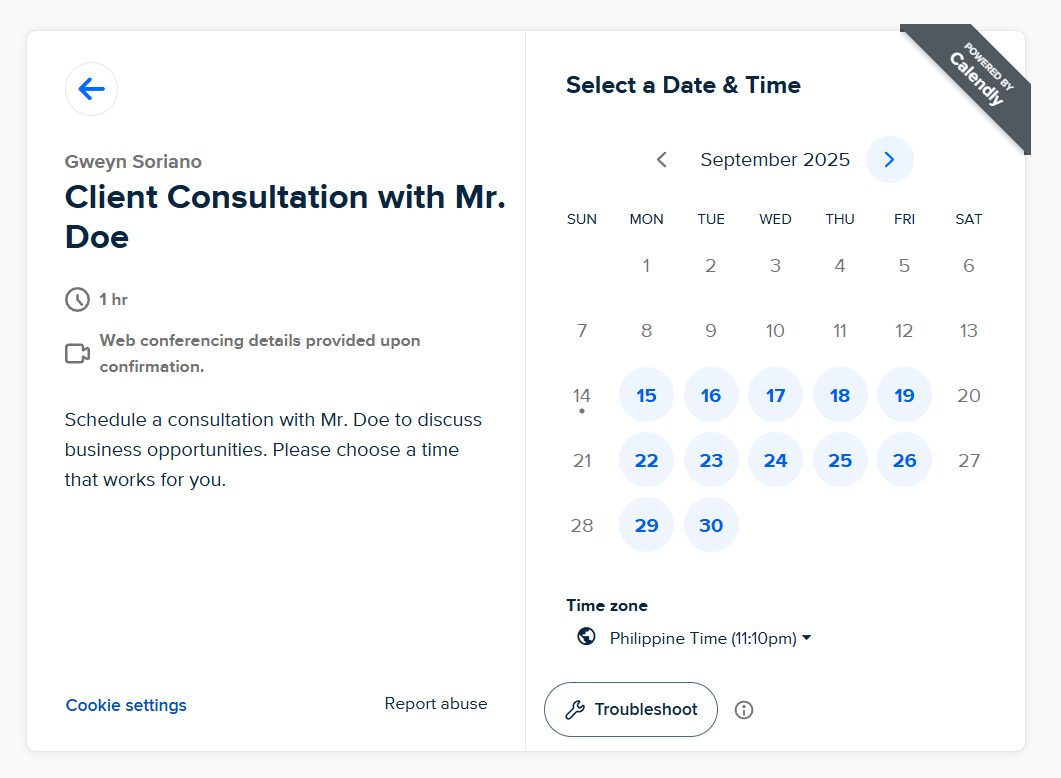Screen dimensions: 1061x778
Task: Pick September 19 as the date
Action: (x=904, y=395)
